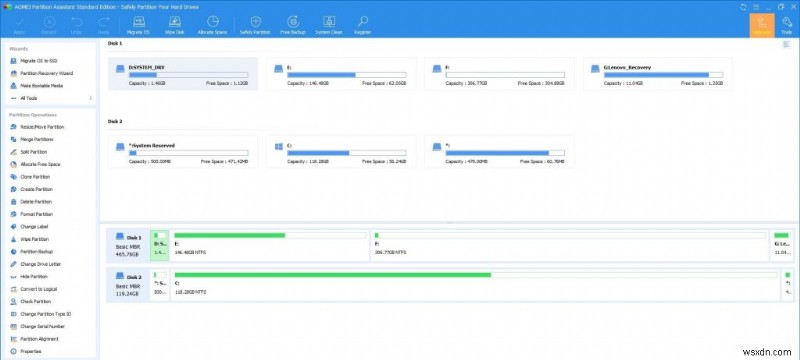Select the E: partition card
This screenshot has height=360, width=800.
[341, 74]
